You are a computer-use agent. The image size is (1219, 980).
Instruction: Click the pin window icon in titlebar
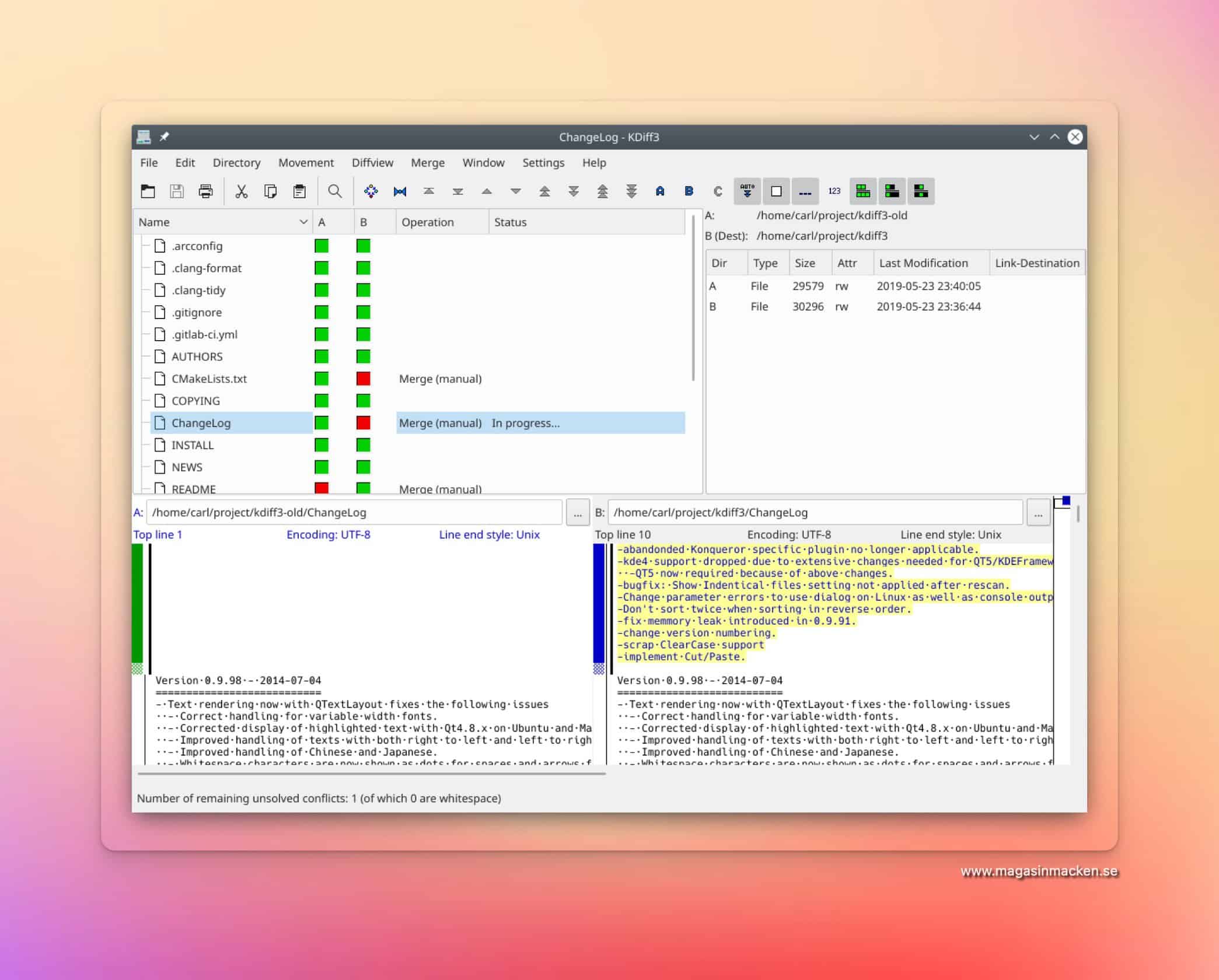[x=165, y=136]
